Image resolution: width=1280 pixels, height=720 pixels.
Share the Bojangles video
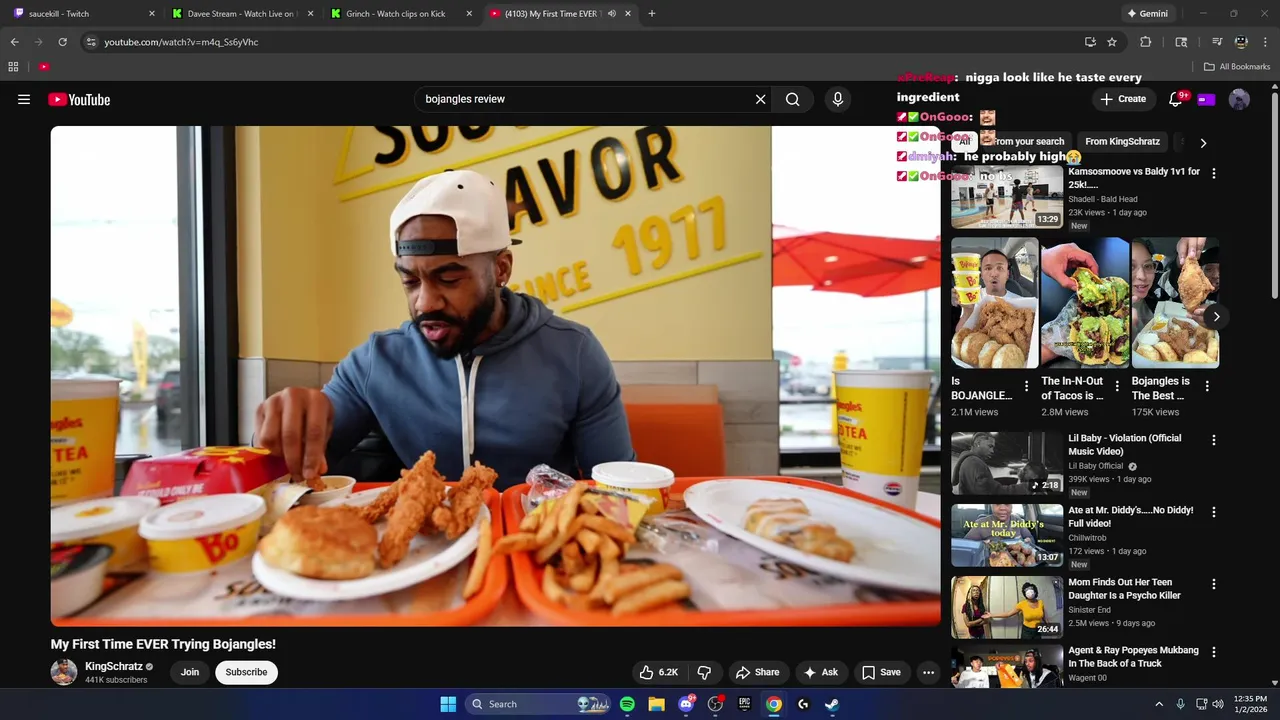click(758, 672)
